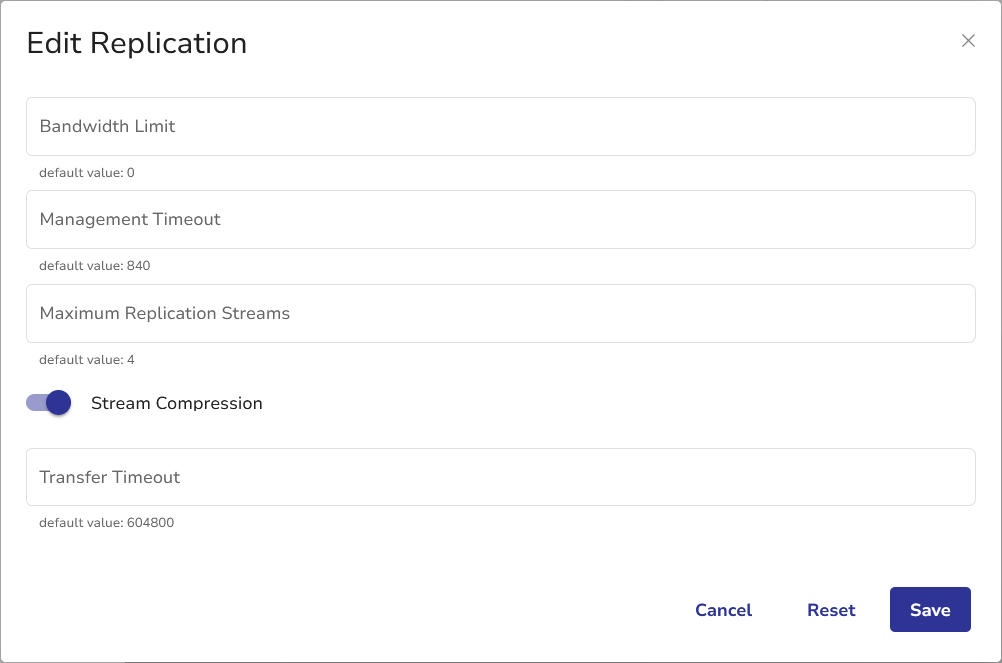
Task: Cancel editing replication settings
Action: tap(723, 610)
